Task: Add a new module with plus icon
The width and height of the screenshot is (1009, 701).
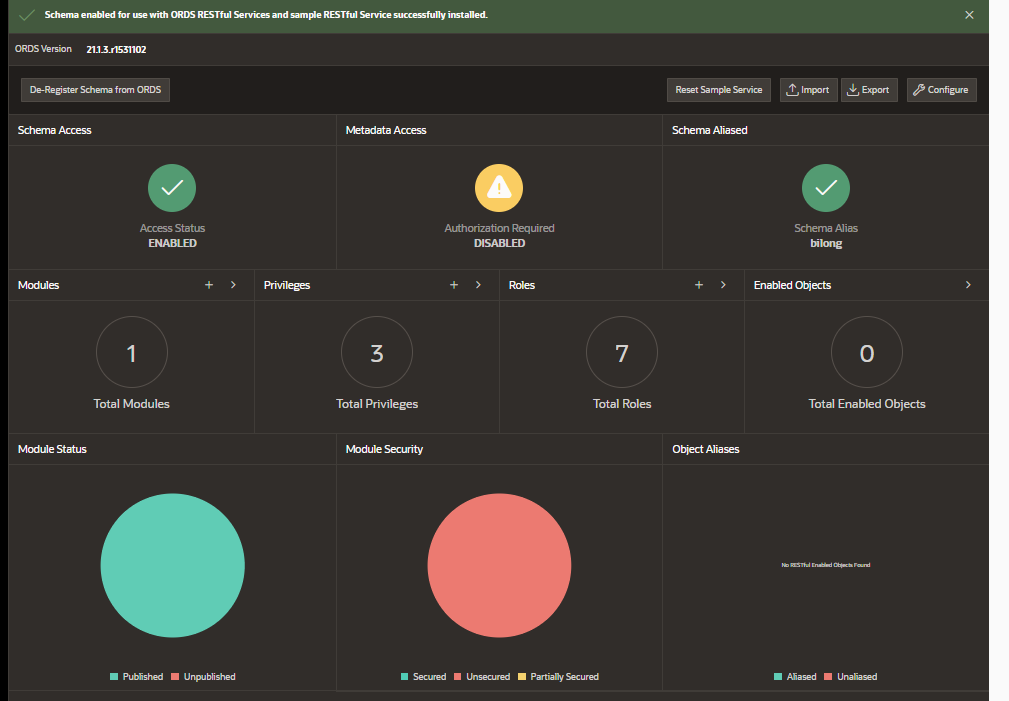Action: (x=208, y=285)
